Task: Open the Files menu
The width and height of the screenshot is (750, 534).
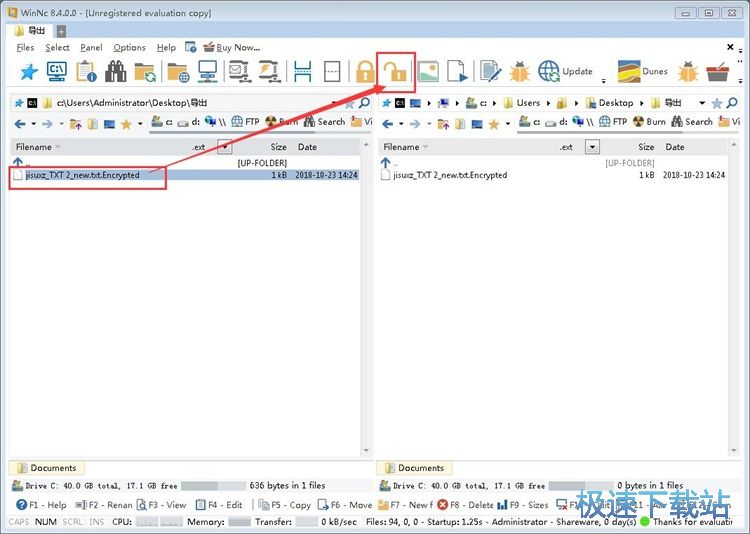Action: [25, 47]
